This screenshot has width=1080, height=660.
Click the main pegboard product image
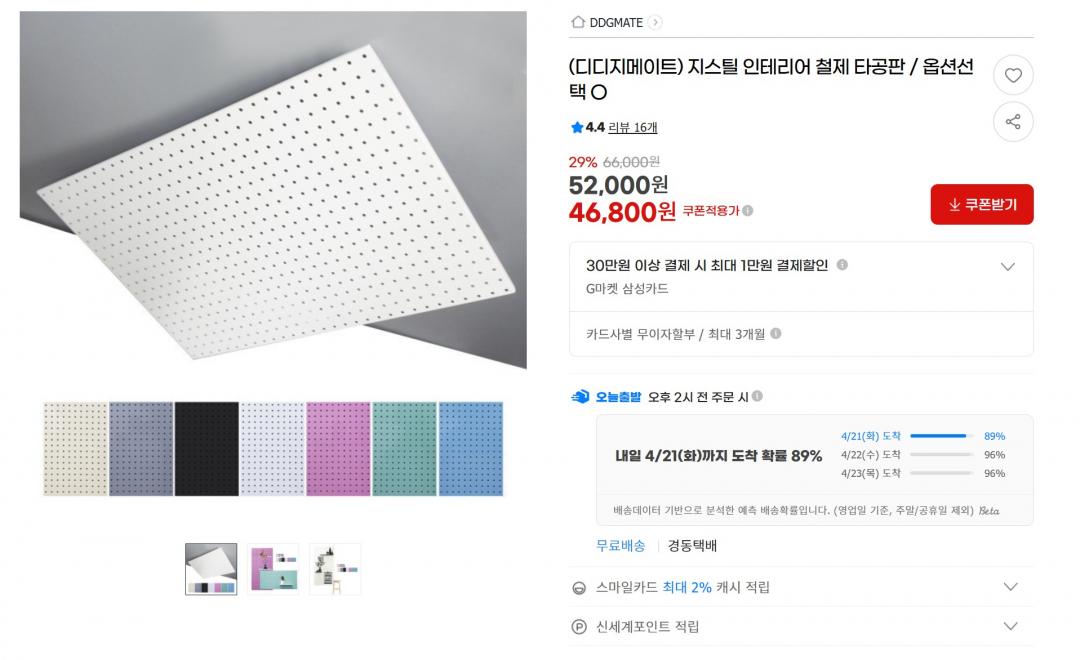point(273,190)
